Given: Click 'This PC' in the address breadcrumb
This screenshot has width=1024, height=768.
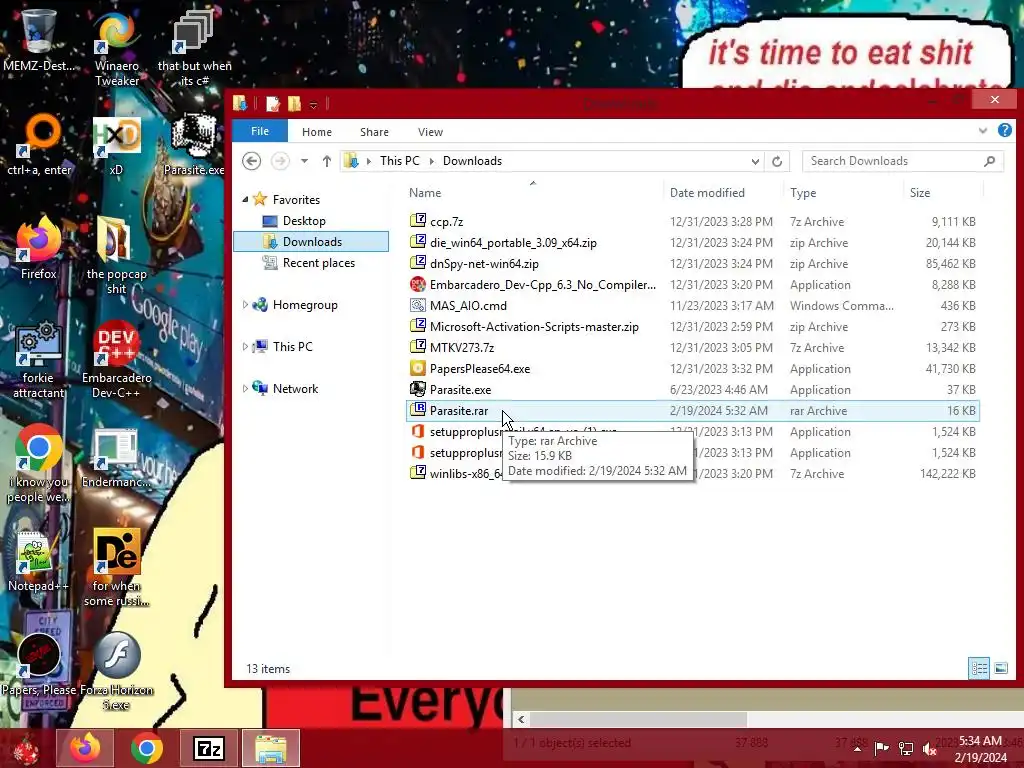Looking at the screenshot, I should coord(400,161).
